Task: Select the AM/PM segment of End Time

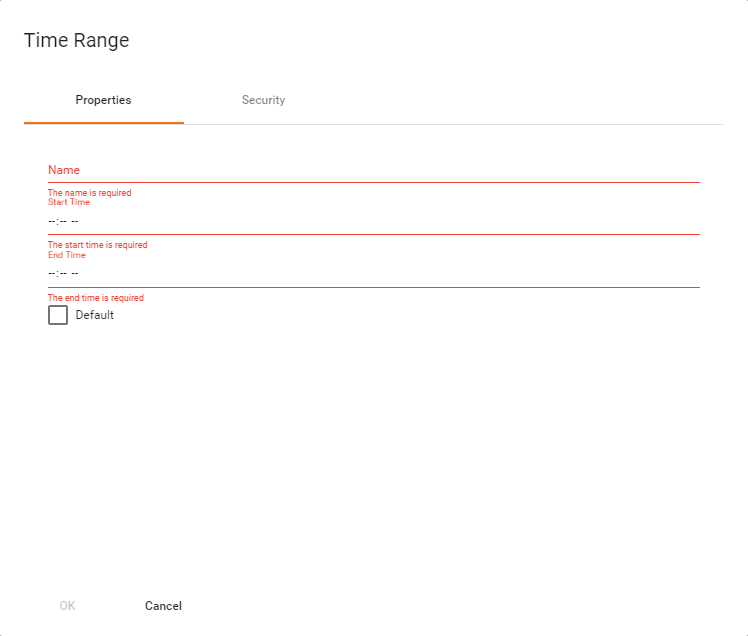Action: coord(75,273)
